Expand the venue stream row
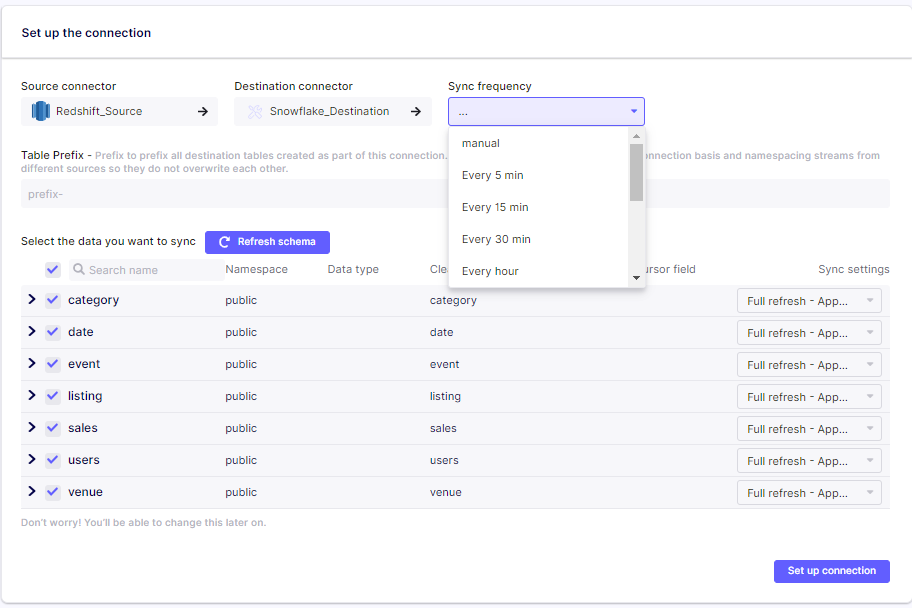 click(32, 492)
